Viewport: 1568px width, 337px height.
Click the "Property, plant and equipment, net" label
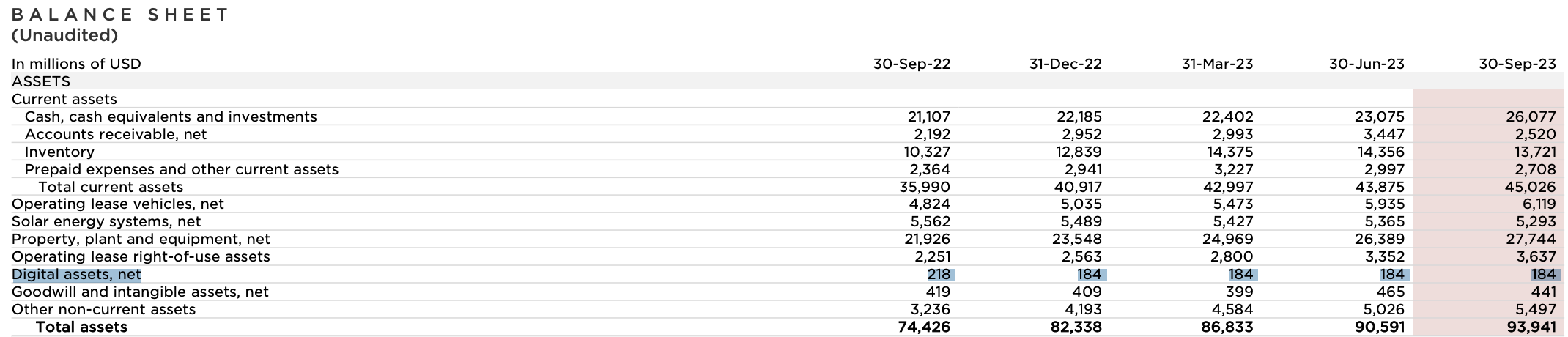point(141,240)
